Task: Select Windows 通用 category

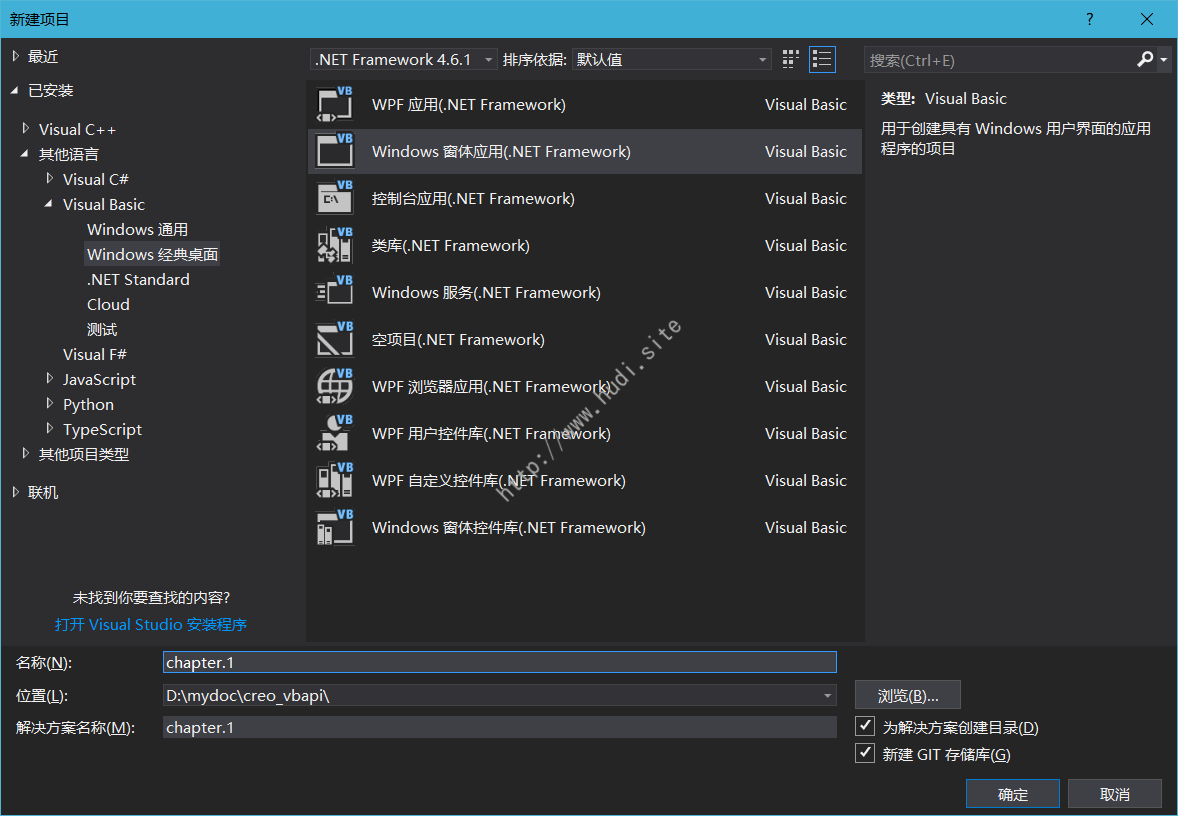Action: click(137, 229)
